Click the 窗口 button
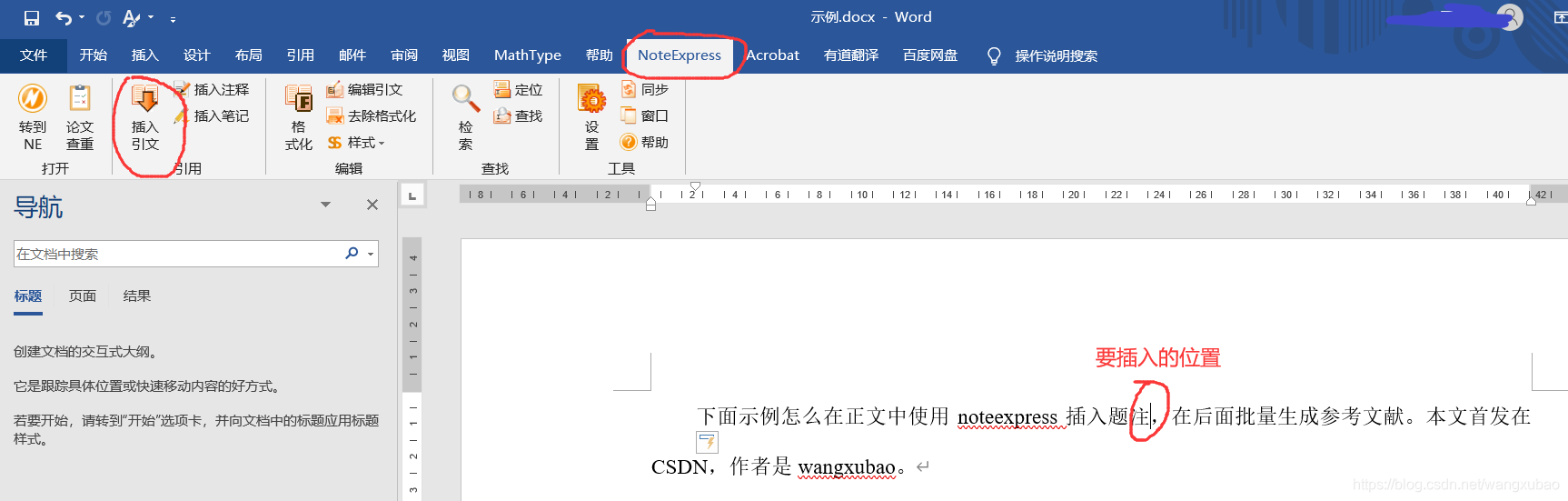The height and width of the screenshot is (501, 1568). [645, 115]
